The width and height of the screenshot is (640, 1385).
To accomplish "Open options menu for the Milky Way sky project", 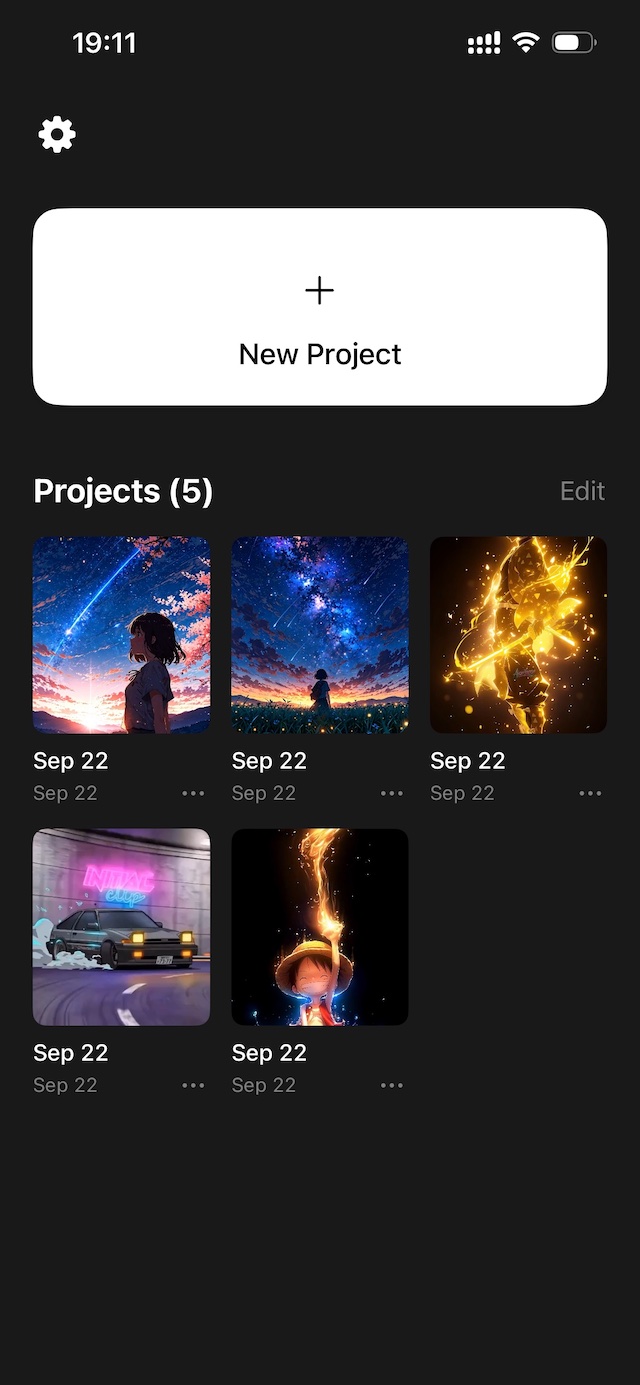I will [x=391, y=792].
